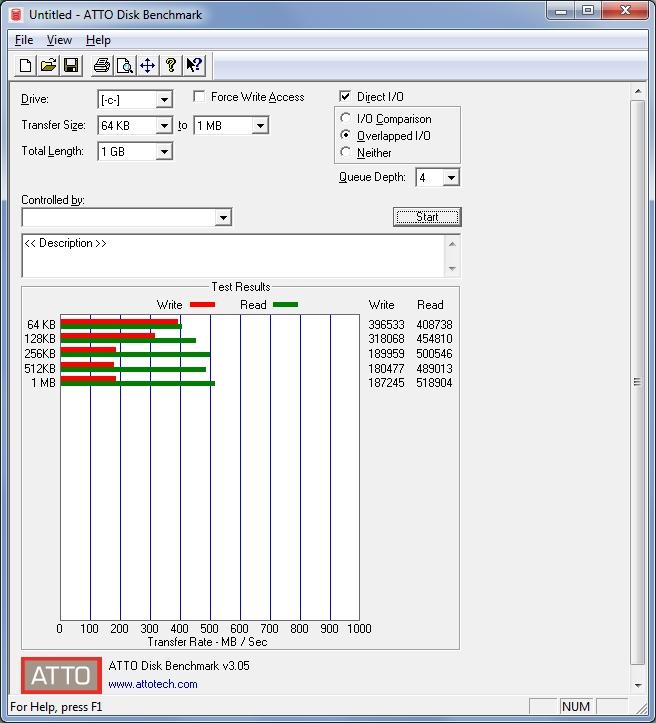
Task: Enable the Force Write Access checkbox
Action: [199, 97]
